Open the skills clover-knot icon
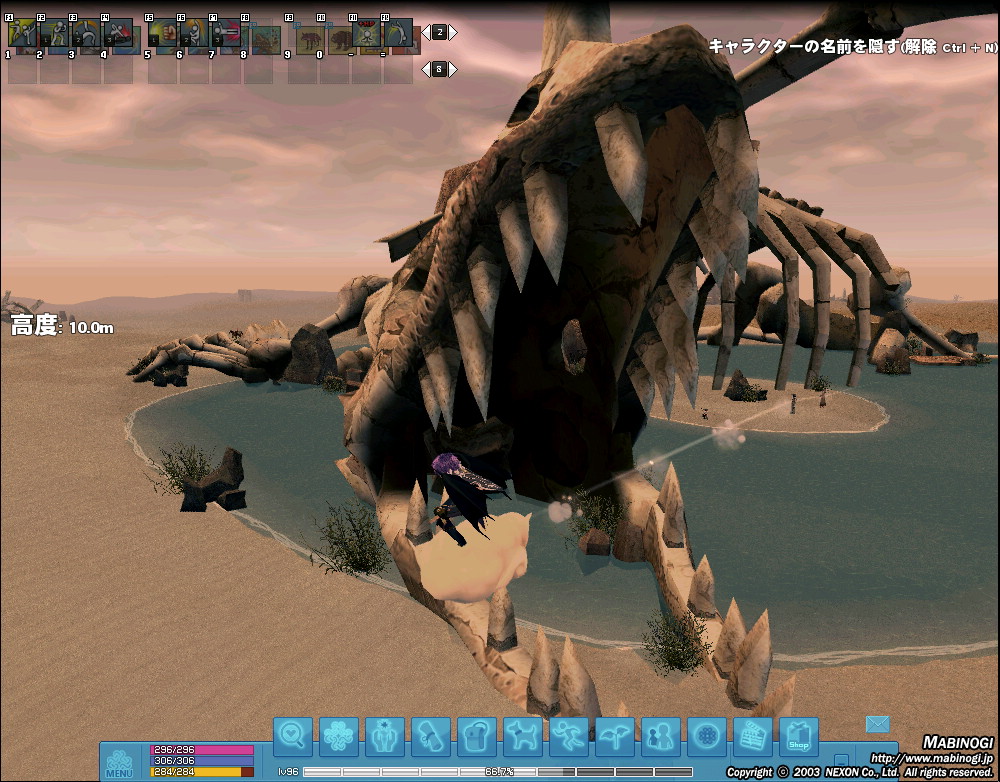Viewport: 1000px width, 782px height. pyautogui.click(x=339, y=737)
